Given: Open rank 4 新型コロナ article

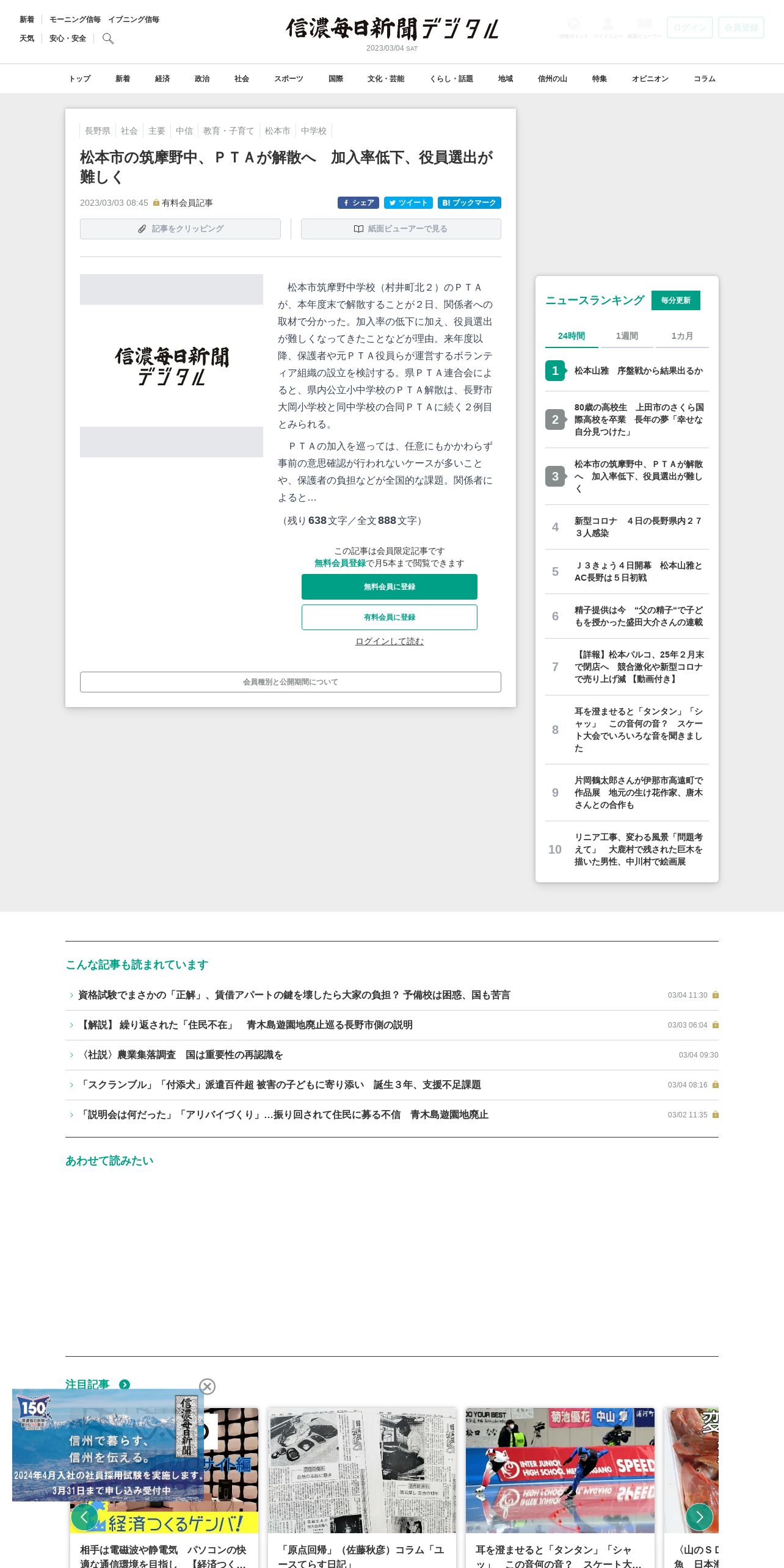Looking at the screenshot, I should tap(627, 527).
